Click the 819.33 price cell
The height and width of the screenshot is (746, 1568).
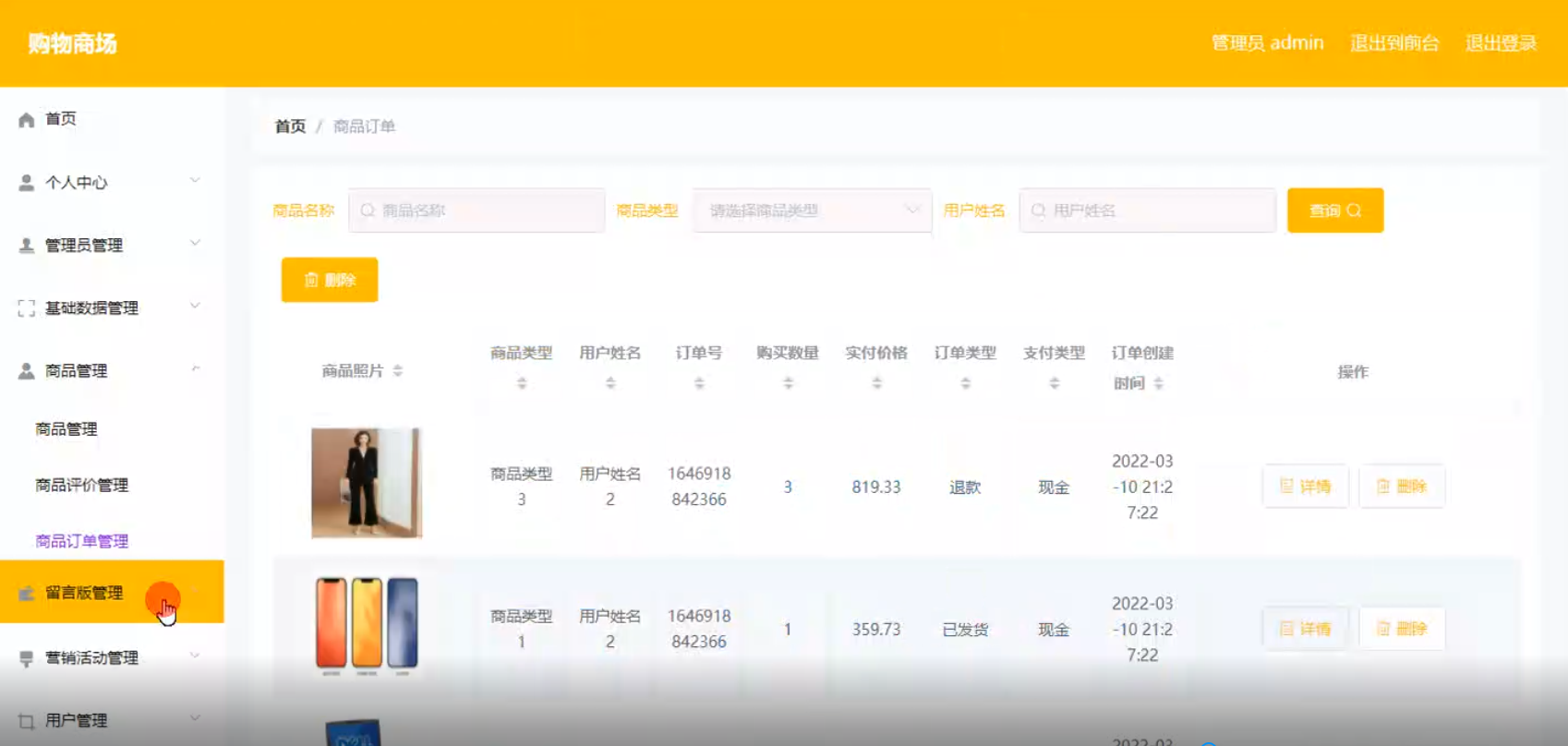[876, 487]
